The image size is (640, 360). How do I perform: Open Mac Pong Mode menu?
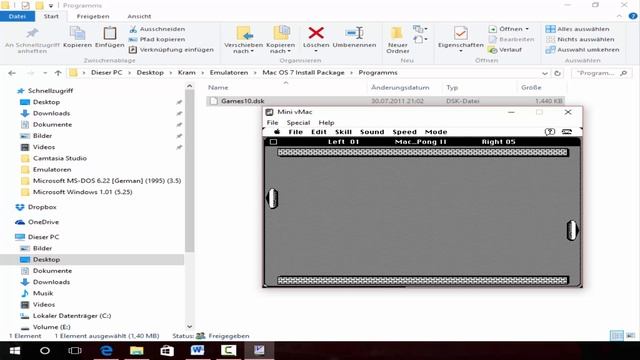(436, 132)
